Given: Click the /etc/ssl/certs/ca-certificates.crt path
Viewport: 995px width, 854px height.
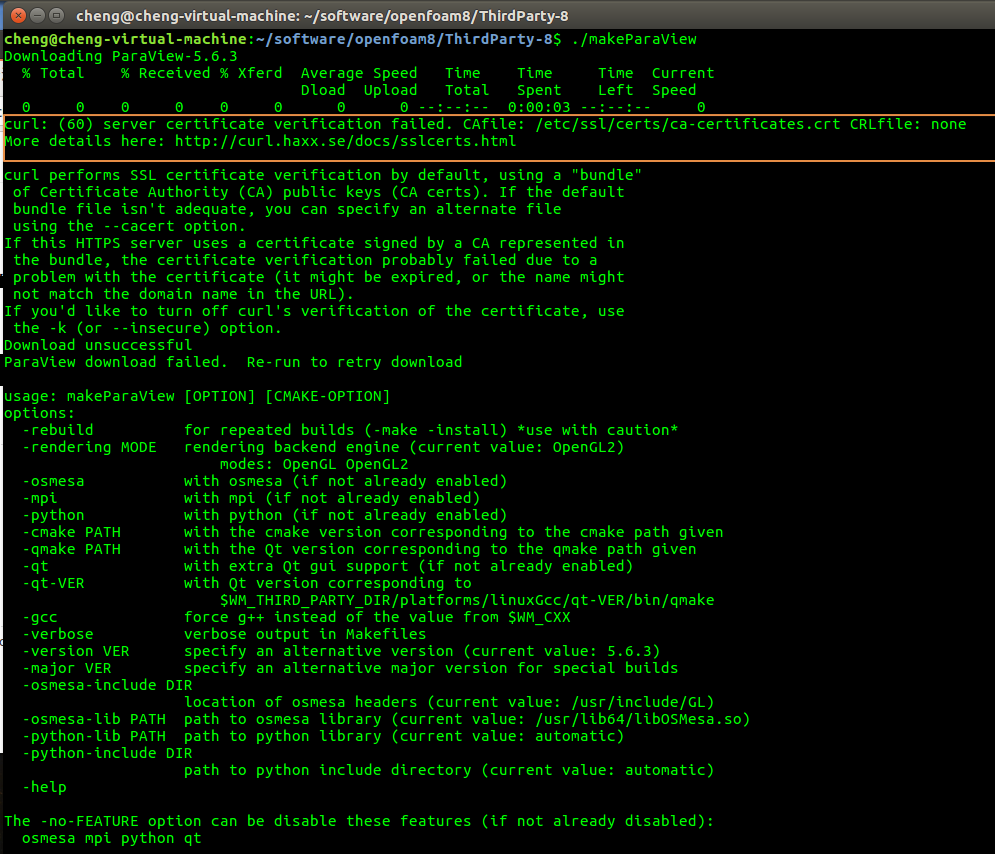Looking at the screenshot, I should point(688,124).
